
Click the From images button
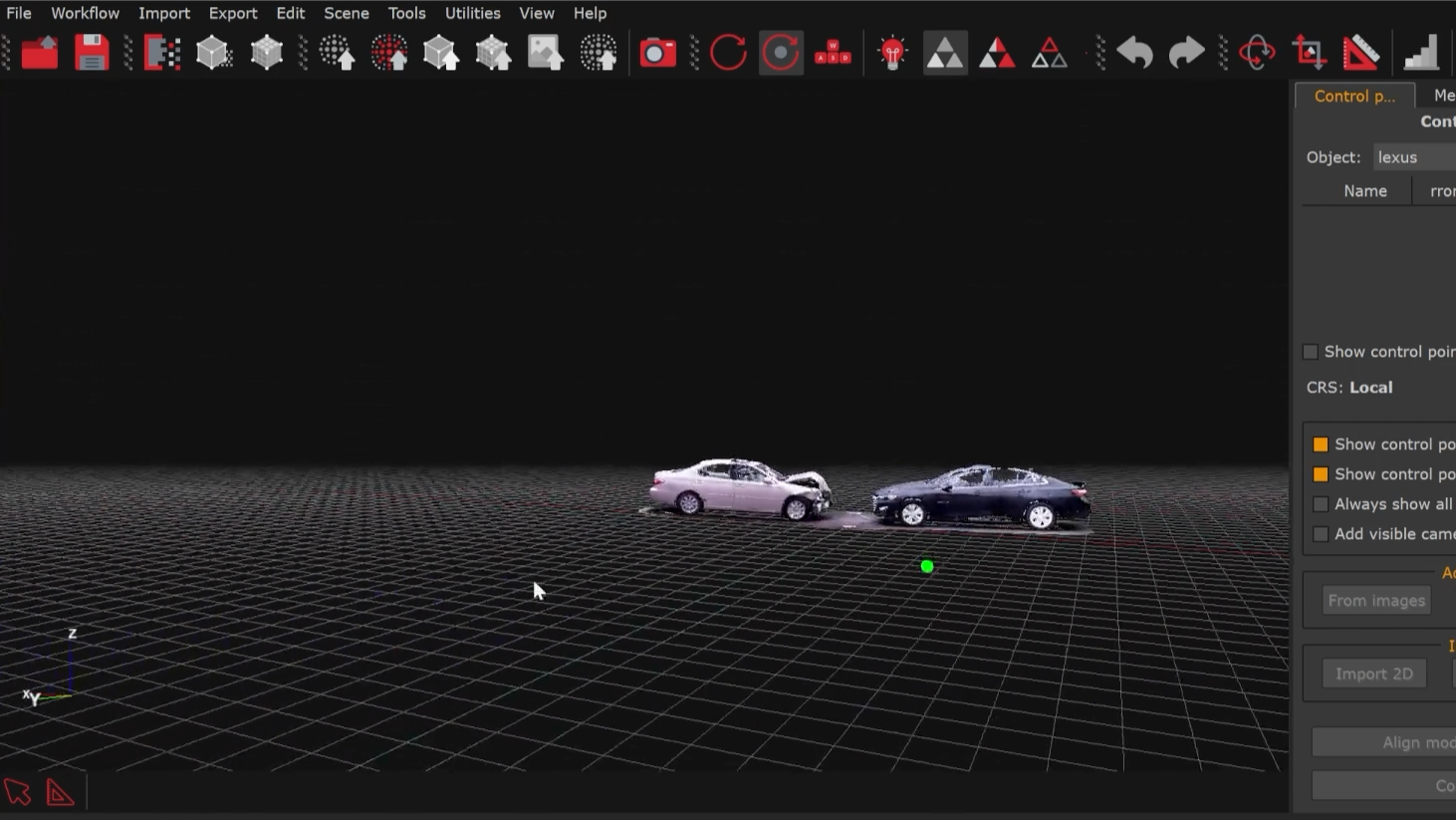[1376, 600]
